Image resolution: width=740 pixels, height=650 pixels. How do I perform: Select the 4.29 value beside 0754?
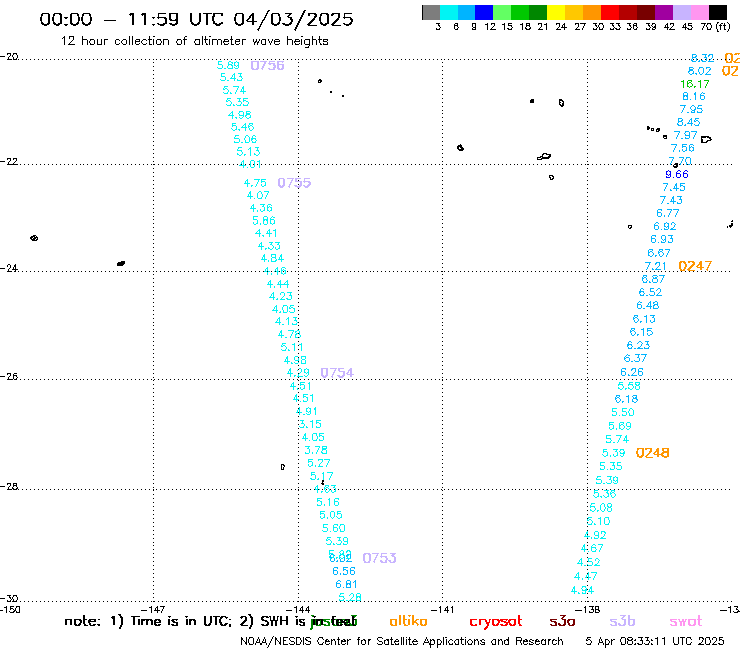pyautogui.click(x=298, y=373)
